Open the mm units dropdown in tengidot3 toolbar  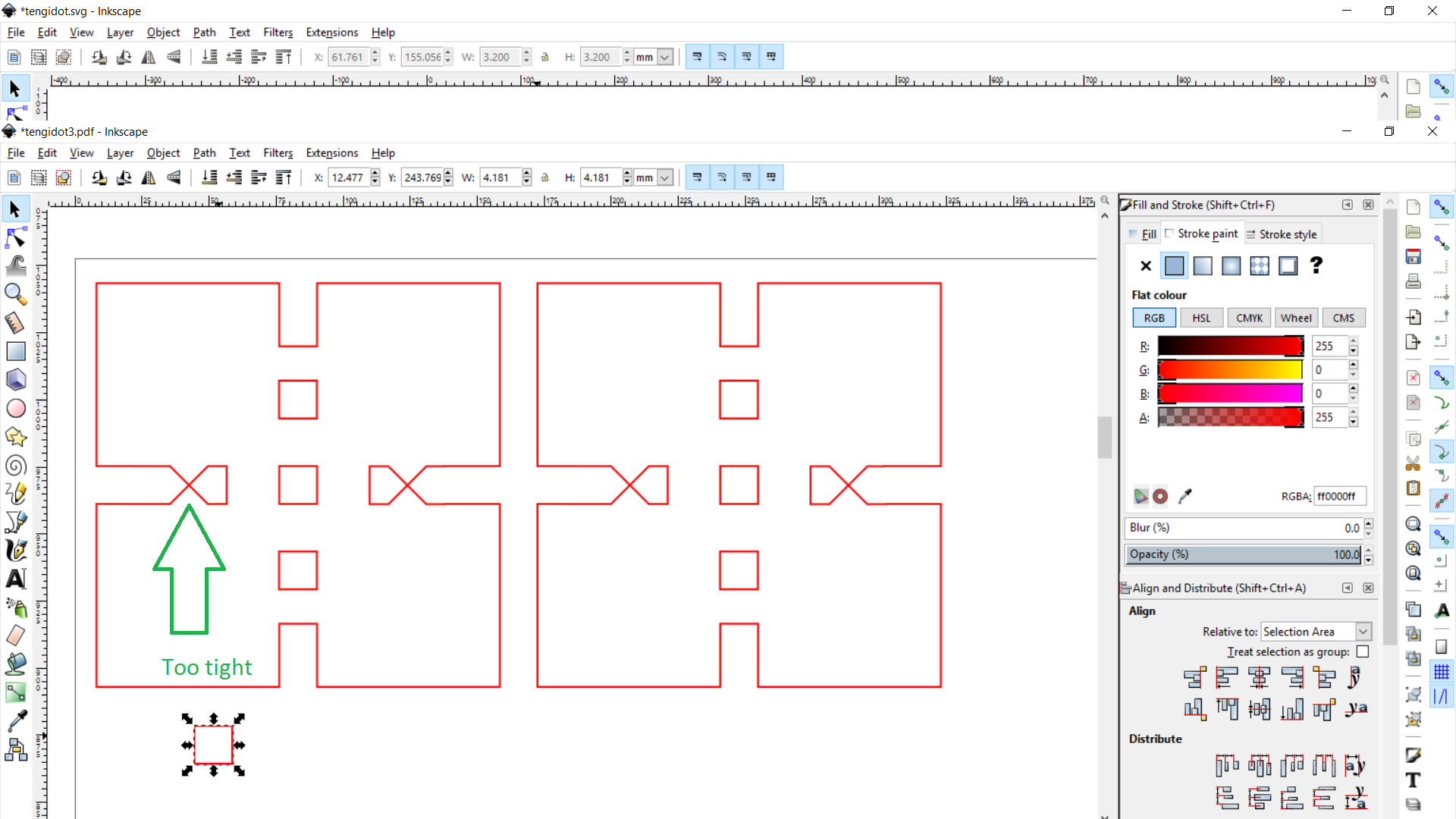tap(664, 177)
